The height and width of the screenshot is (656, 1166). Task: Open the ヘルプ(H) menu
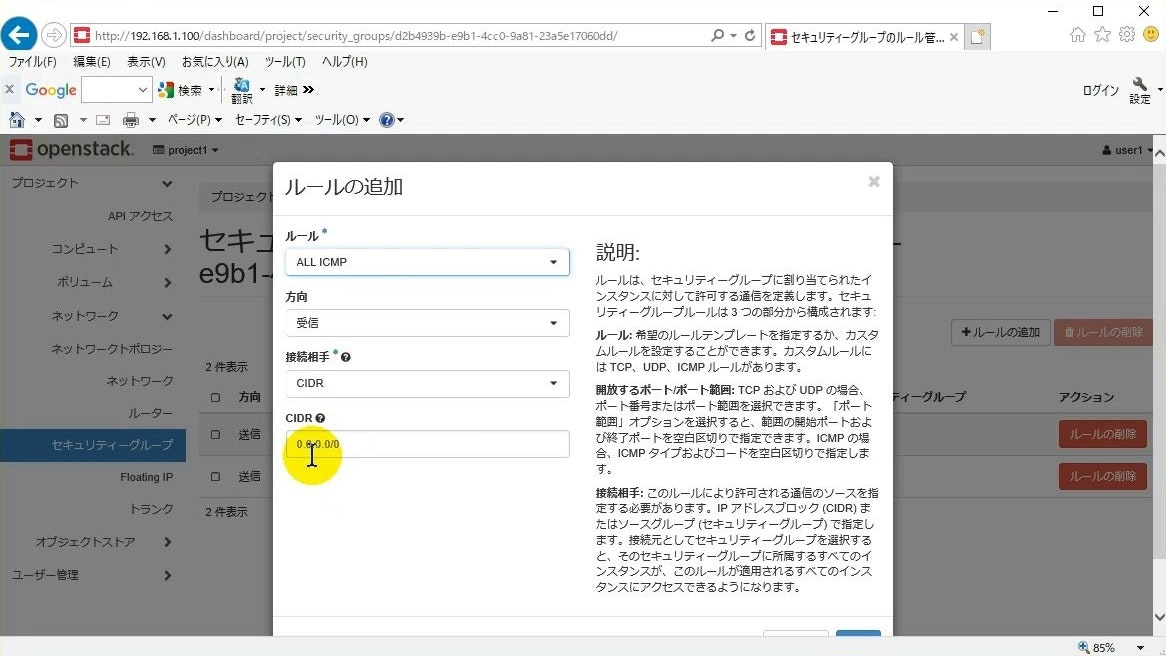click(344, 62)
